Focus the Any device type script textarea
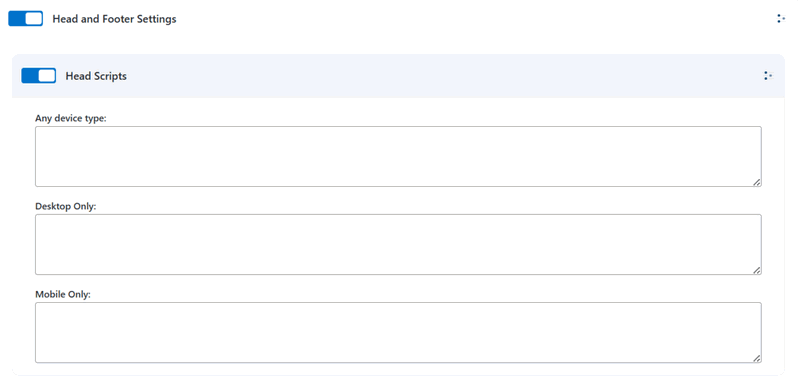Image resolution: width=798 pixels, height=382 pixels. pos(398,156)
